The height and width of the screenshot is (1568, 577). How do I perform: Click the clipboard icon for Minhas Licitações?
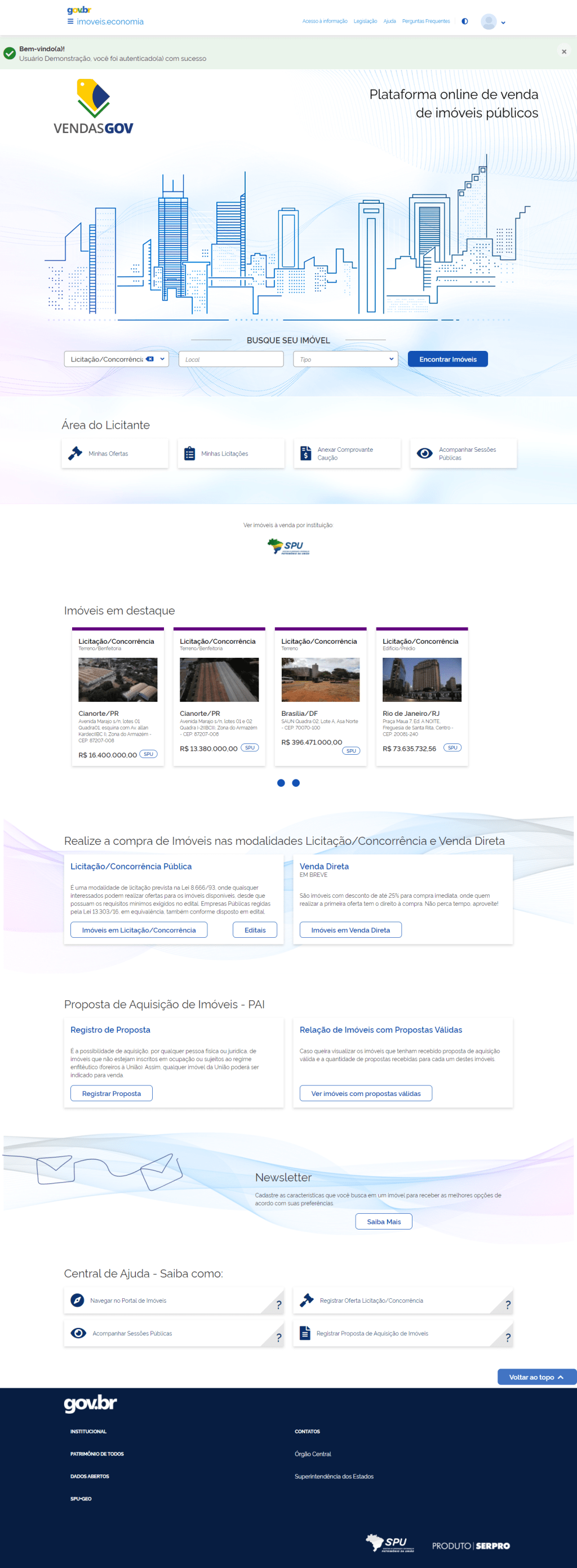[189, 453]
